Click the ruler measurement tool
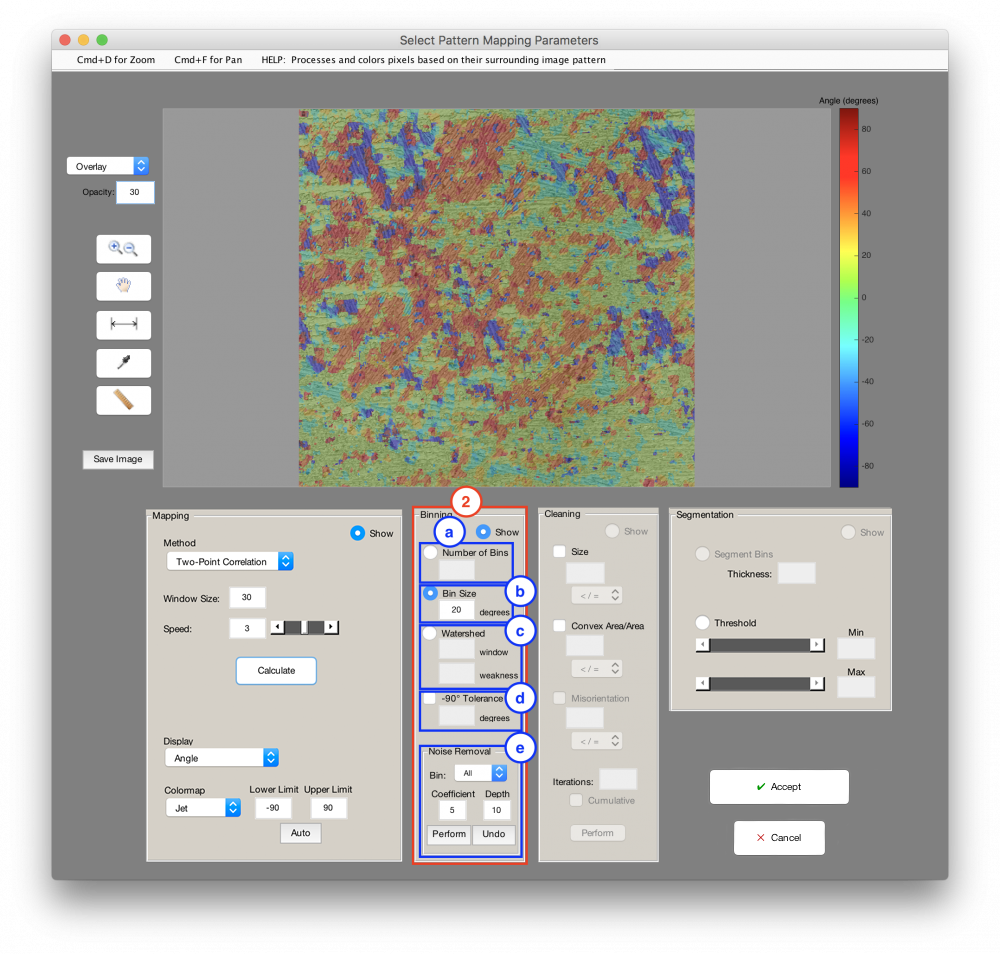The height and width of the screenshot is (954, 1000). [x=124, y=400]
